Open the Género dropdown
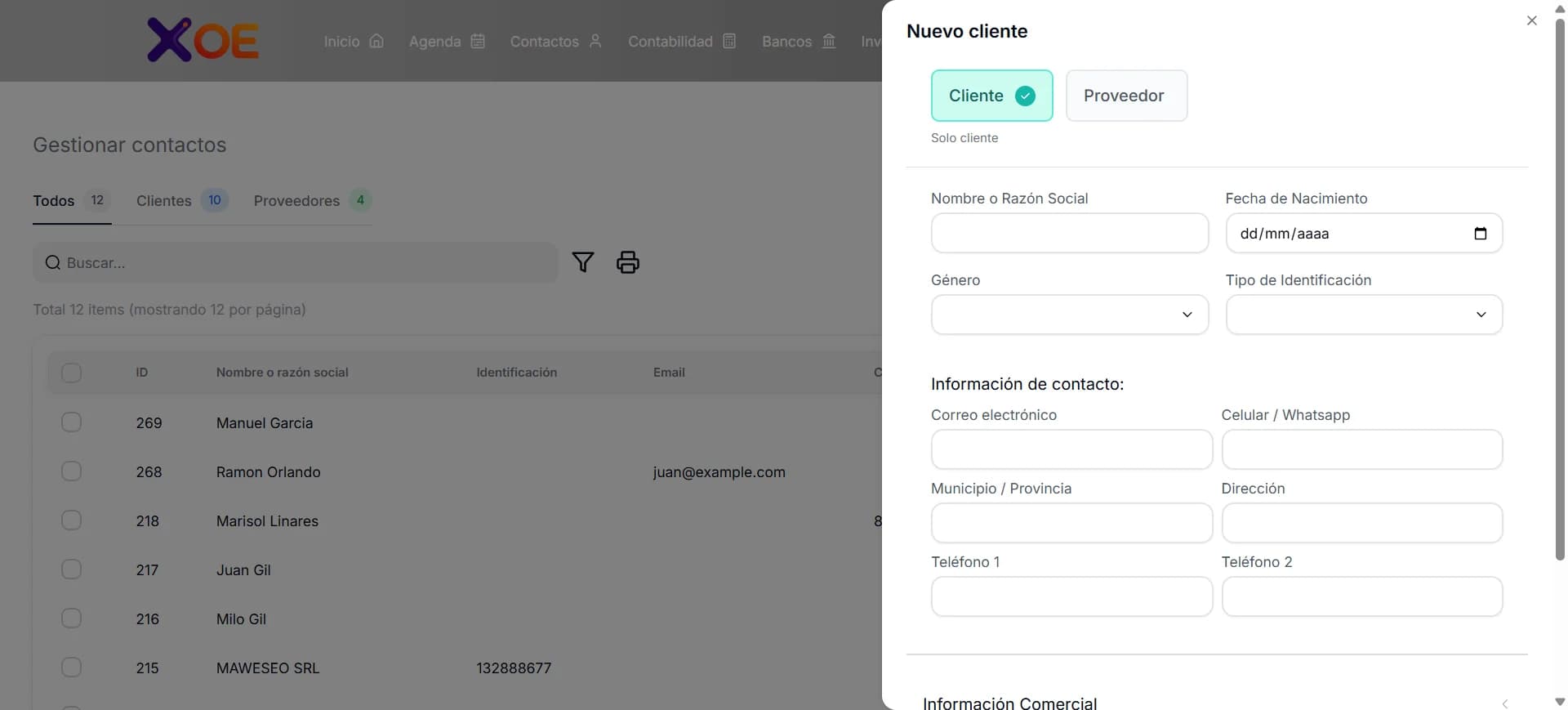 click(1070, 315)
